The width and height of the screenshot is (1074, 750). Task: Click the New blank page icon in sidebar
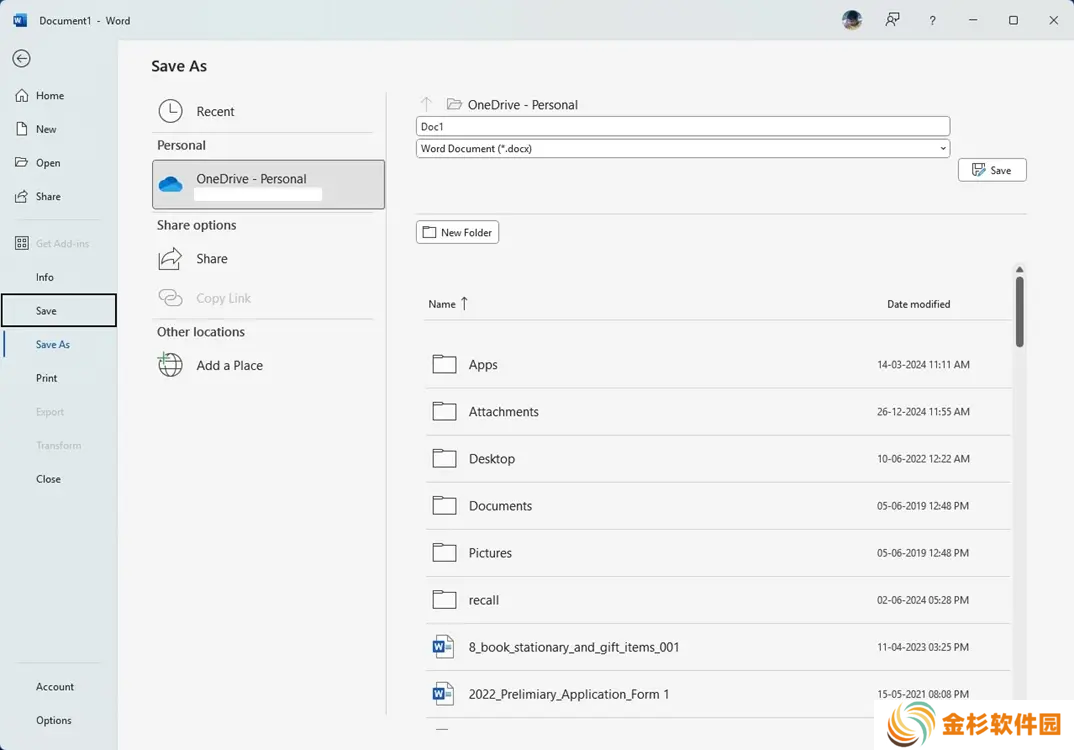(22, 129)
